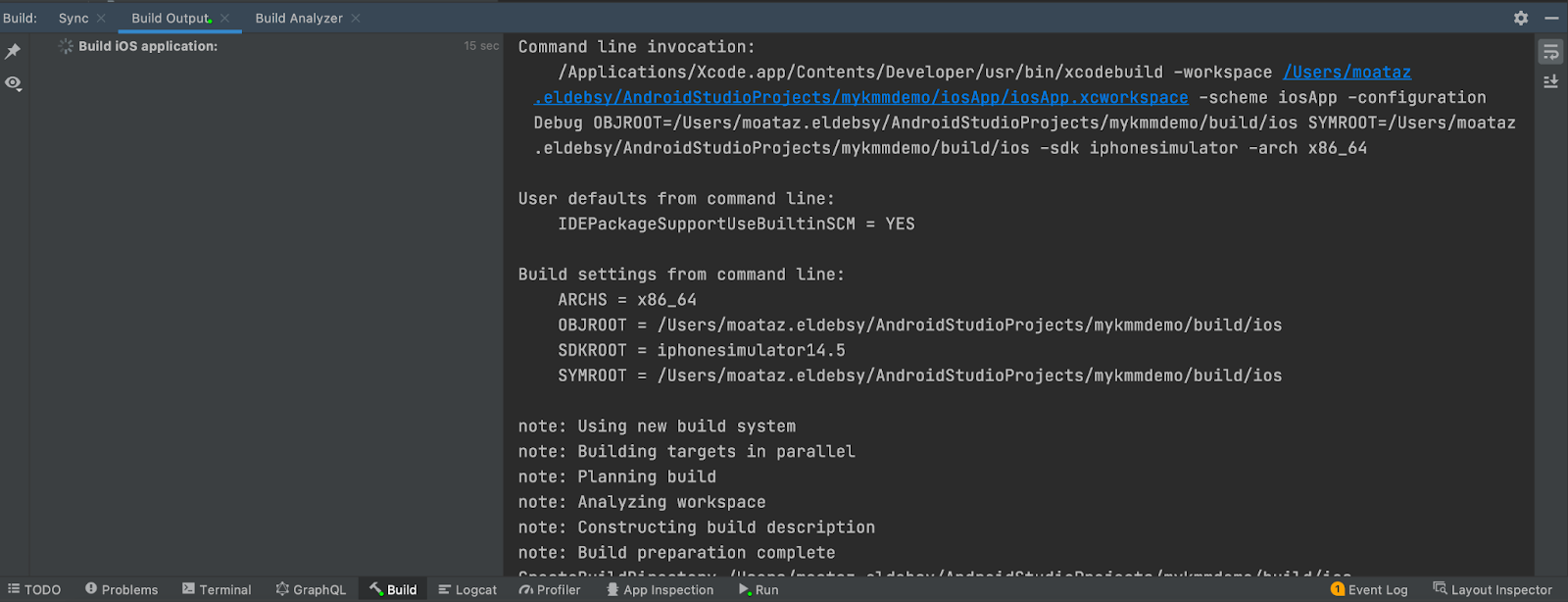1568x602 pixels.
Task: Open the Profiler tool window
Action: [x=552, y=589]
